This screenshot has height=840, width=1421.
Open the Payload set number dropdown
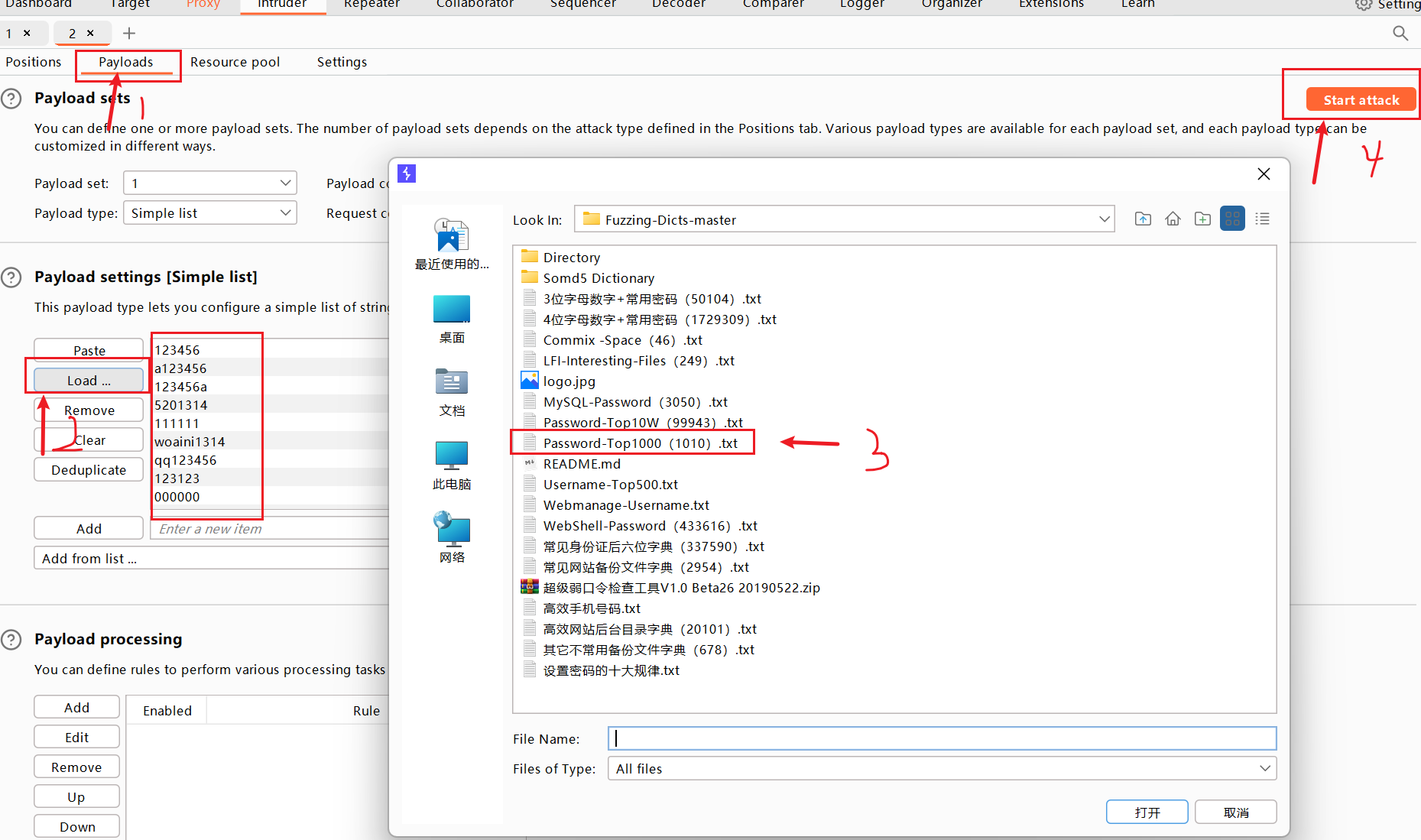[x=285, y=183]
